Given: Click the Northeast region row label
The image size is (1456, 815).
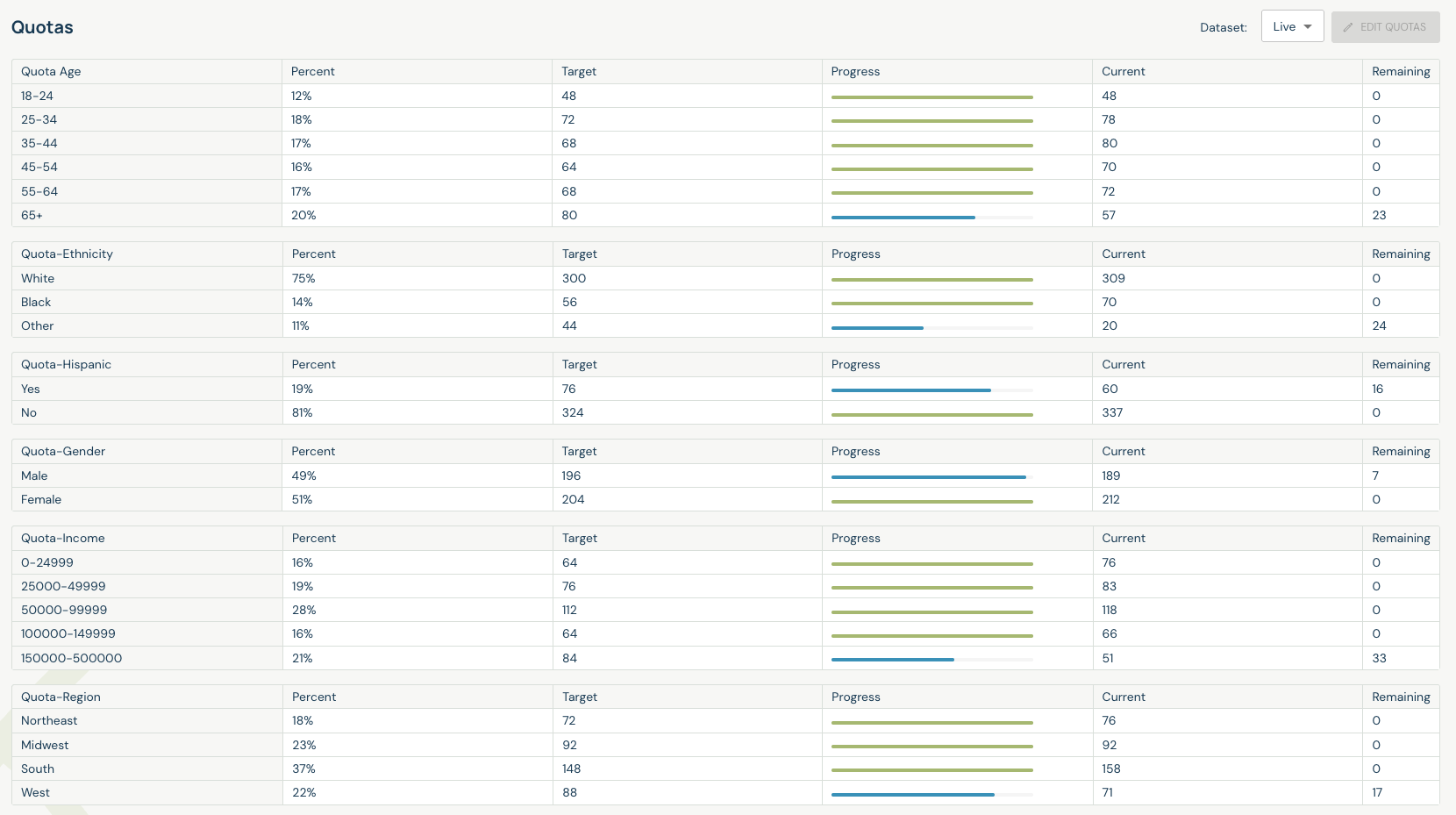Looking at the screenshot, I should click(49, 720).
